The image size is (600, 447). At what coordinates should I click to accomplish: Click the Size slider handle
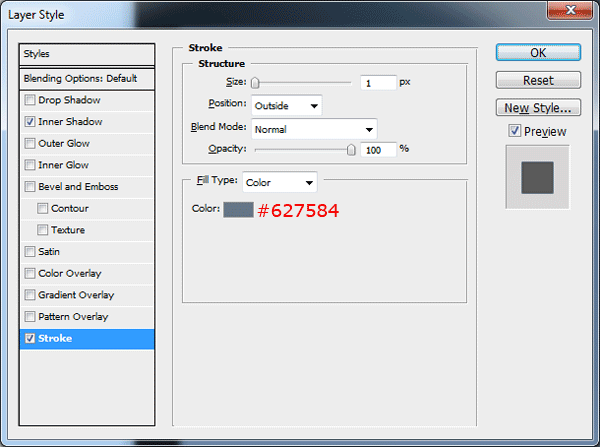click(256, 83)
